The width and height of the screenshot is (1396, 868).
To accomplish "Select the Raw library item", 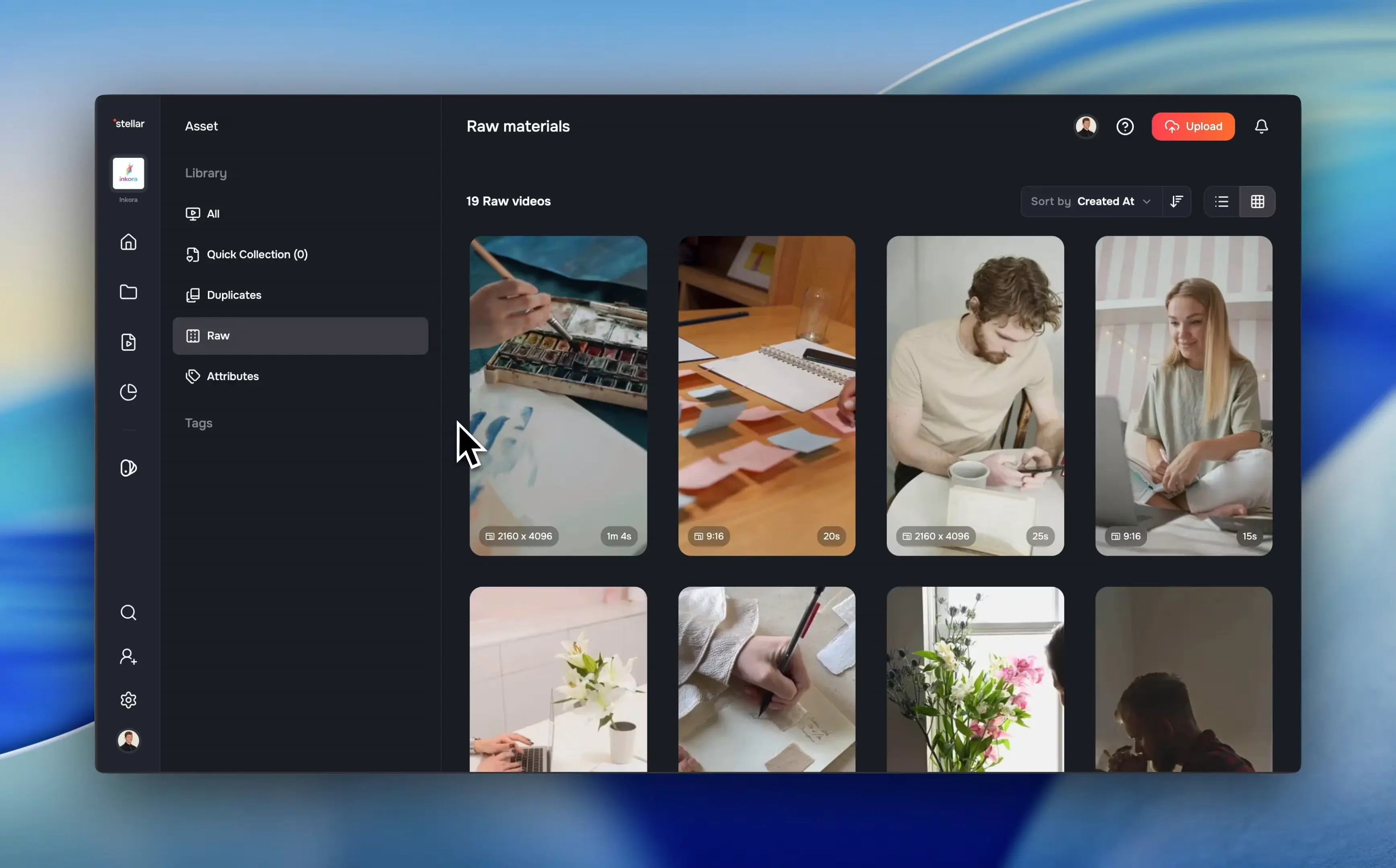I will [x=300, y=336].
